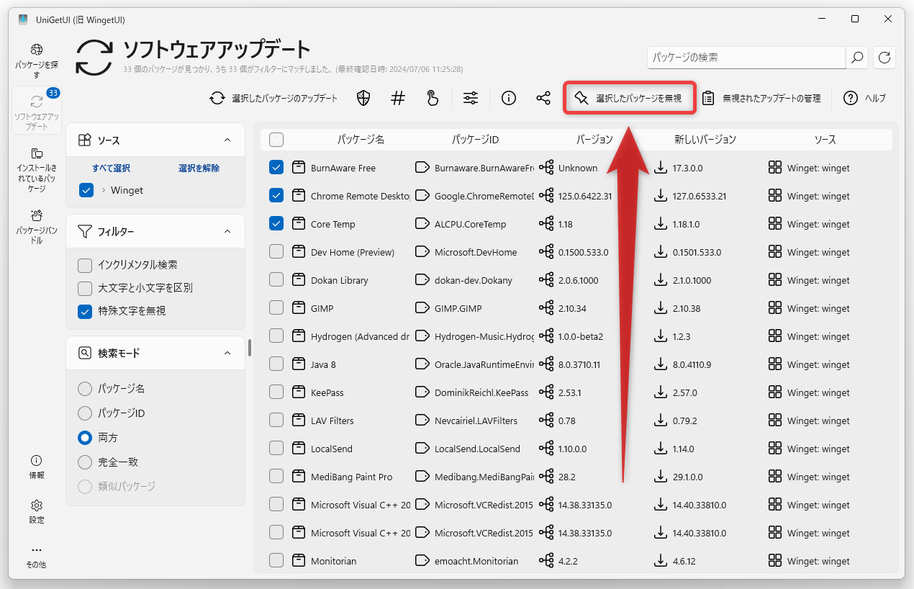Click in the パッケージの検索 search field
The image size is (914, 589).
tap(746, 57)
